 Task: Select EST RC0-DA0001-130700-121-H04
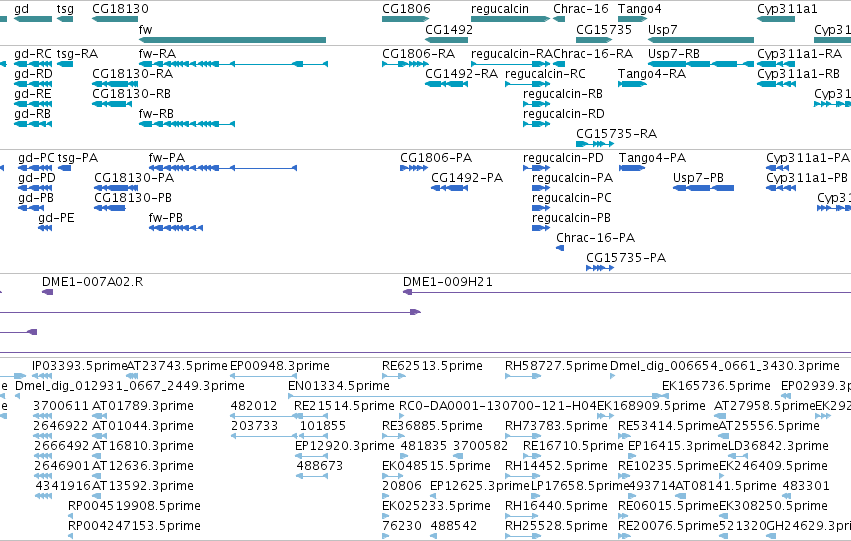click(498, 406)
